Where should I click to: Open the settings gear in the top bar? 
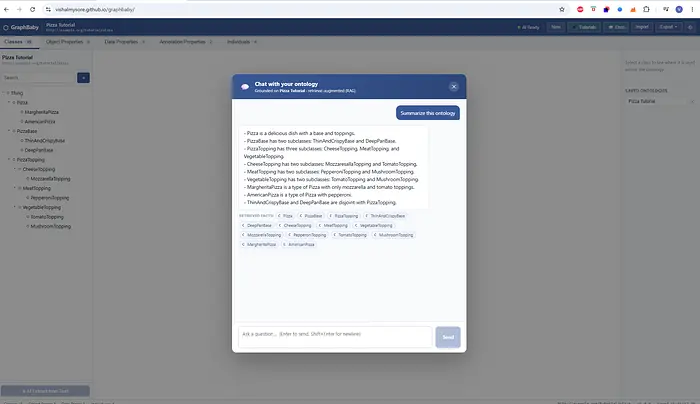[x=690, y=27]
